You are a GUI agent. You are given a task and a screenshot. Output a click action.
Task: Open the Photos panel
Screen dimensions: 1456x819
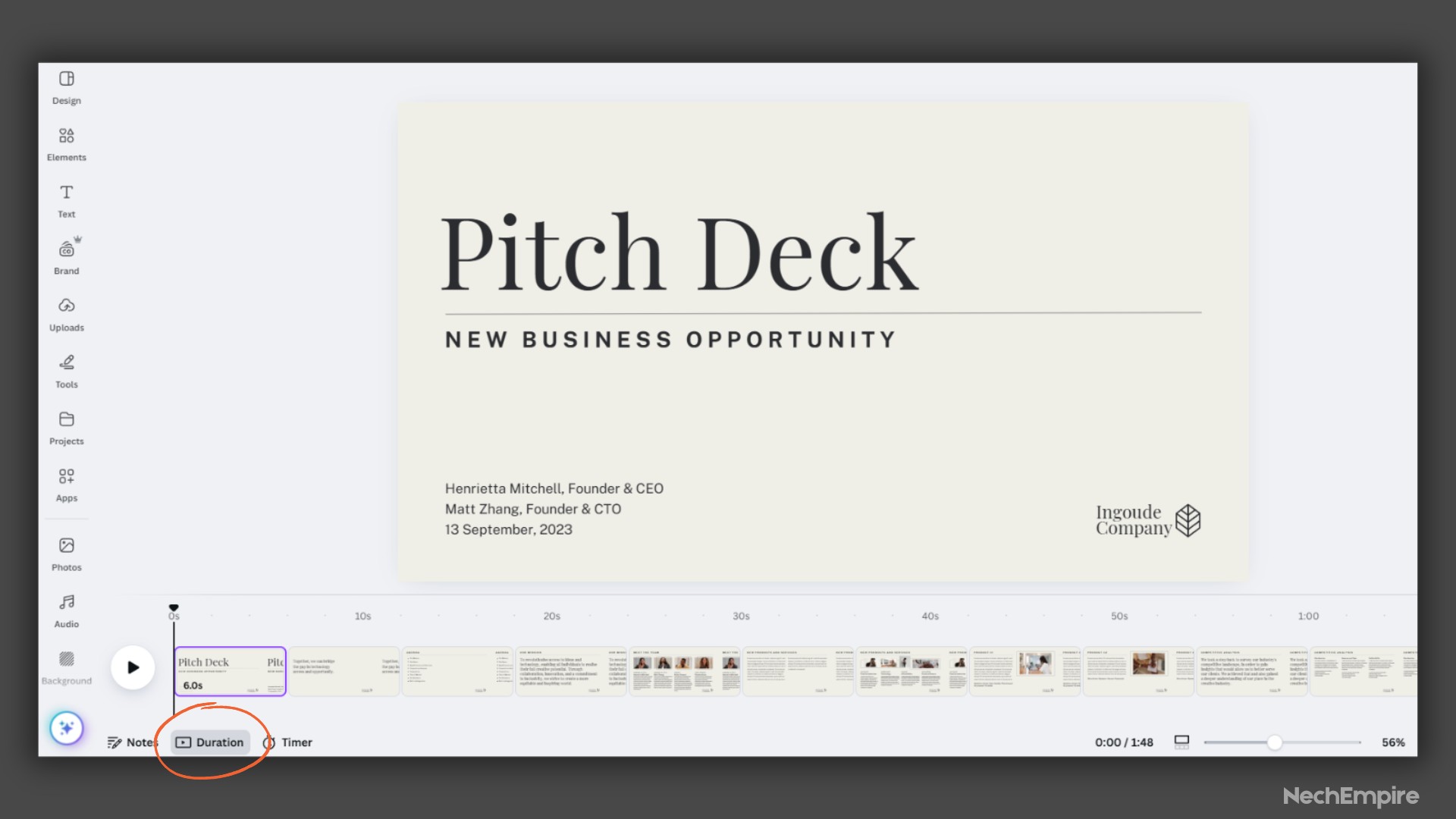pyautogui.click(x=65, y=553)
